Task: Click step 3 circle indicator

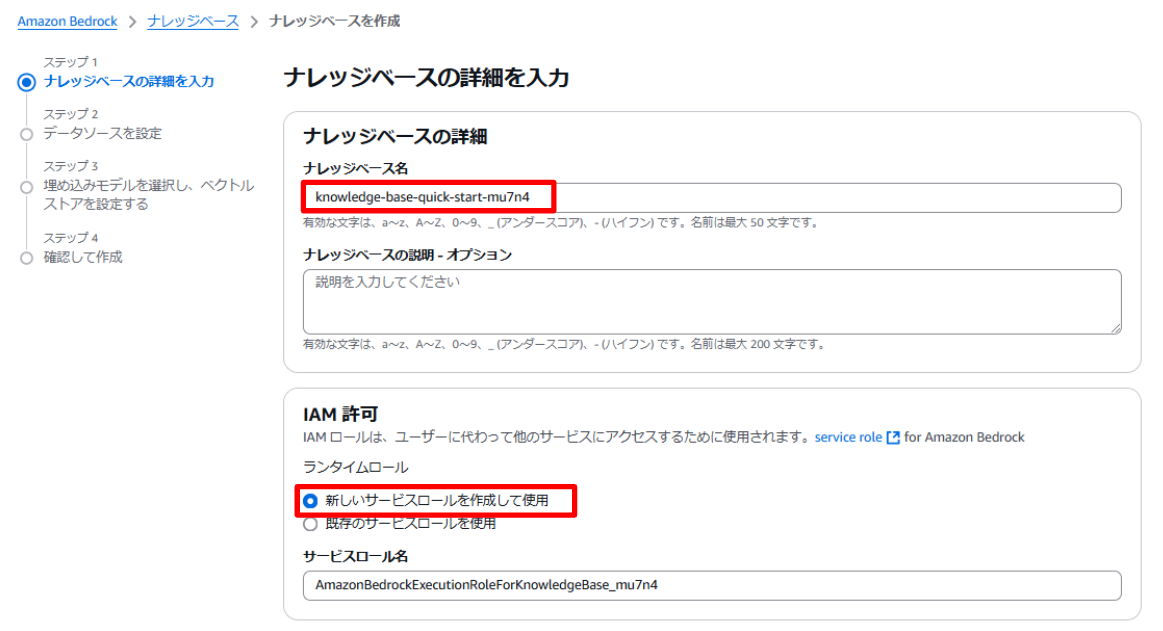Action: click(27, 187)
